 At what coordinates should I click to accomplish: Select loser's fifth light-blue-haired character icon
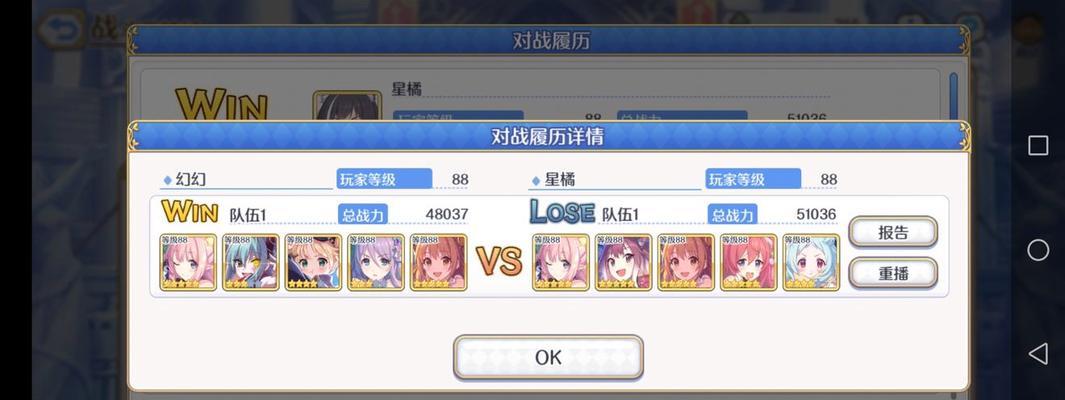pyautogui.click(x=811, y=262)
